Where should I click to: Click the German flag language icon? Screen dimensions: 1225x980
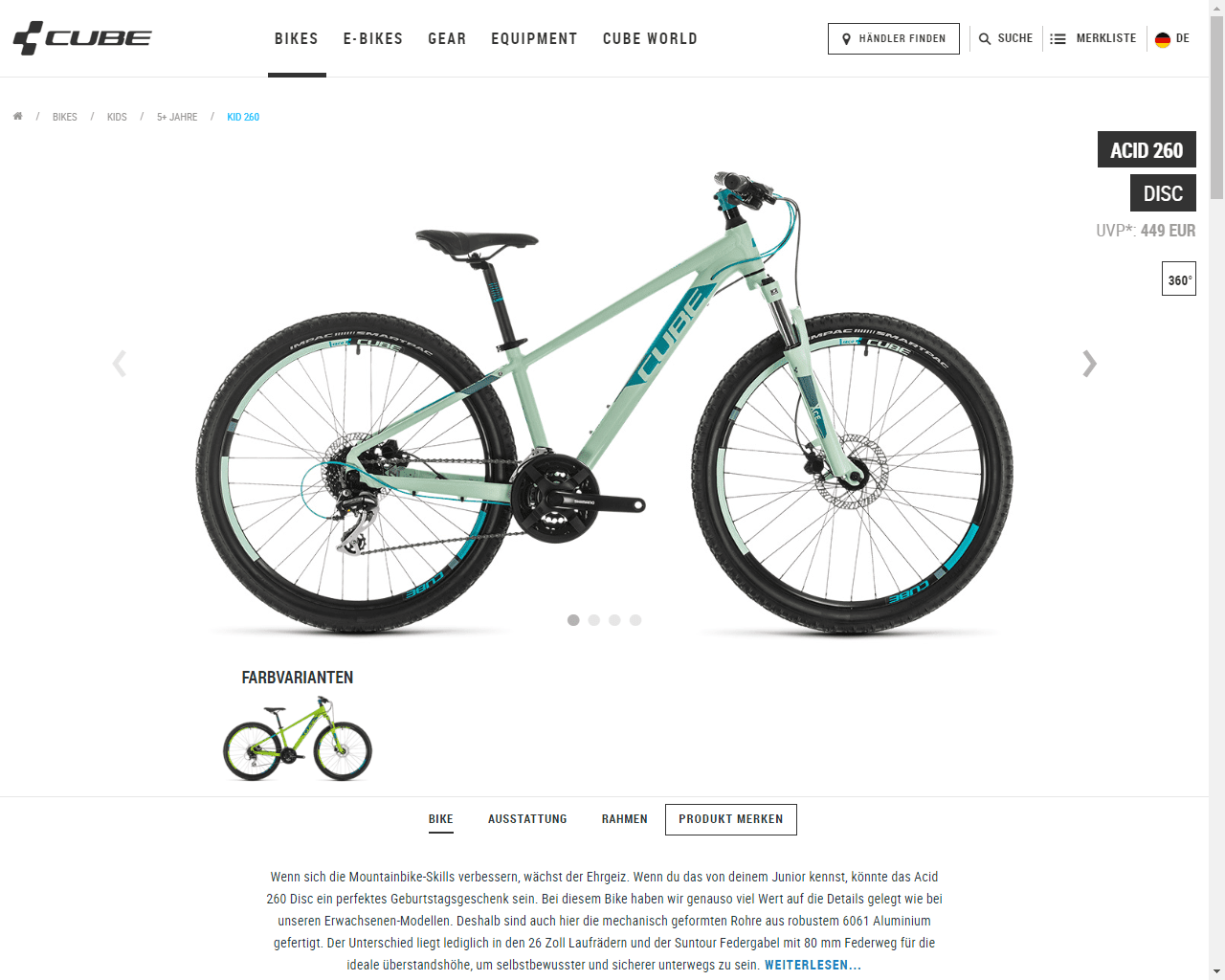1163,39
